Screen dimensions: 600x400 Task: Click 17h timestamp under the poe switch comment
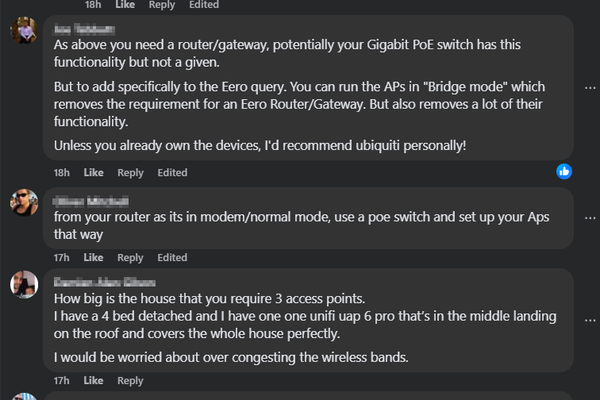tap(61, 258)
